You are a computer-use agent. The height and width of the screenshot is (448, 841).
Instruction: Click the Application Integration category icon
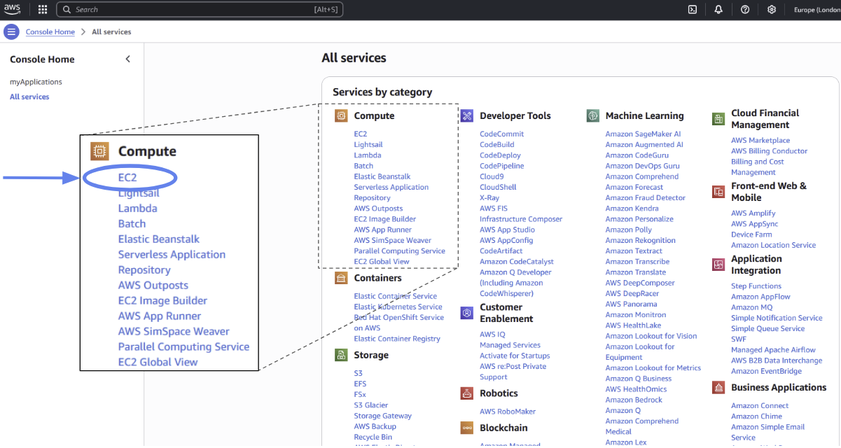click(718, 265)
